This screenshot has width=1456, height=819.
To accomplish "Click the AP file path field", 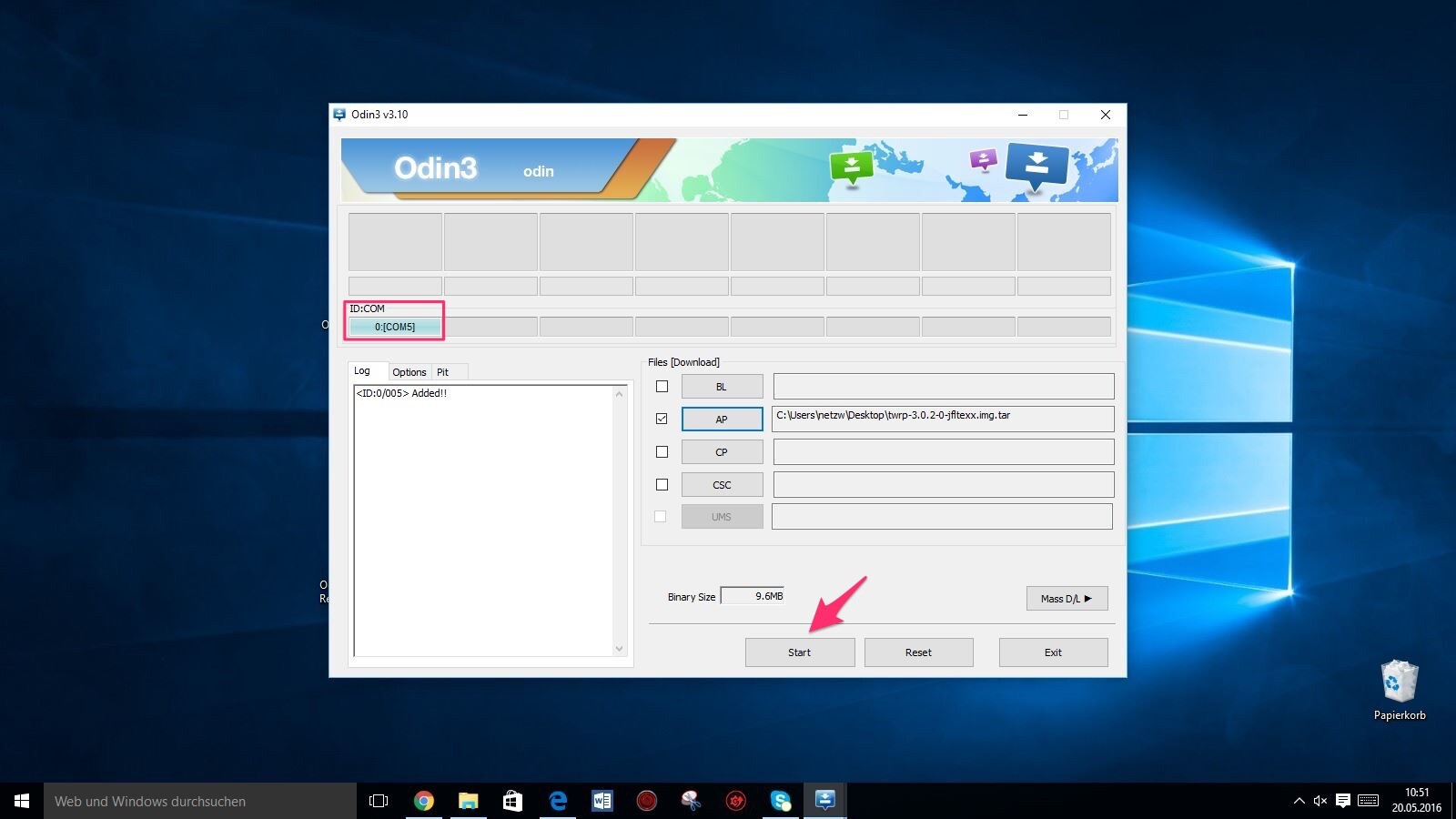I will pyautogui.click(x=943, y=419).
